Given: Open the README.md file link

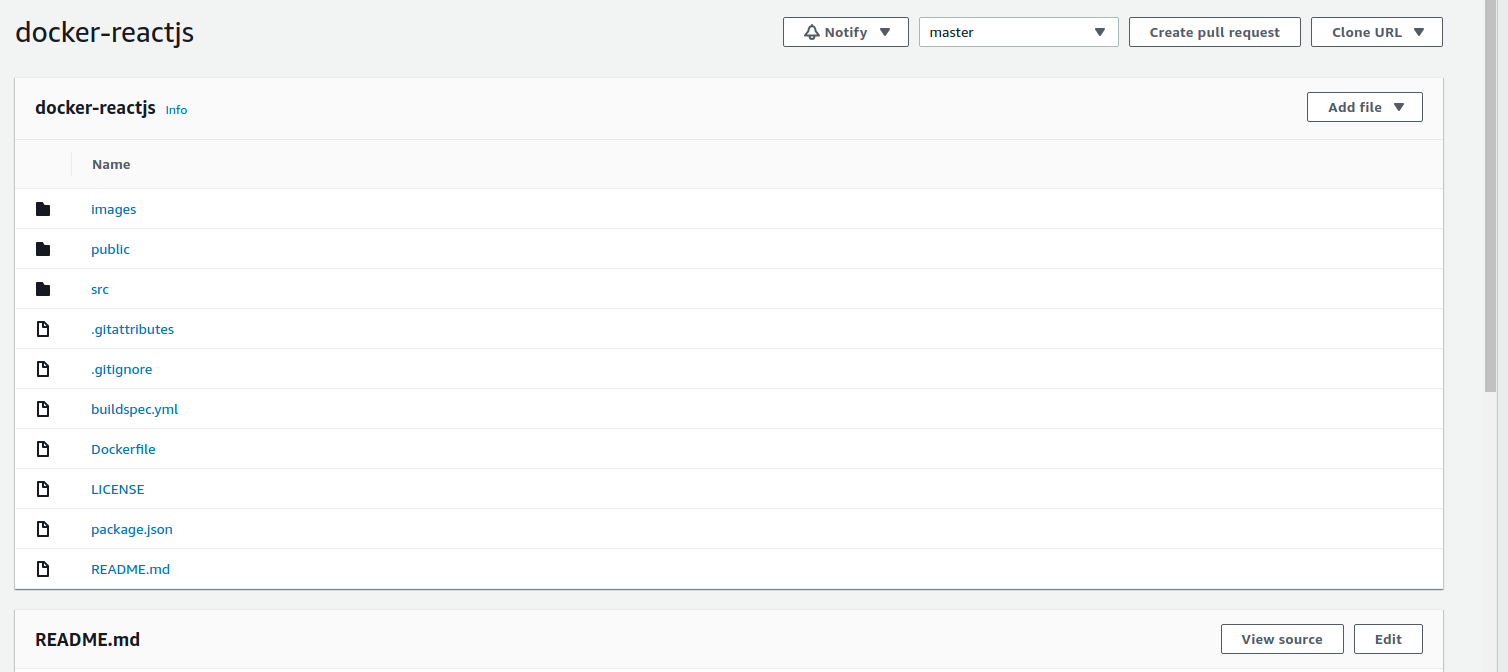Looking at the screenshot, I should point(130,569).
